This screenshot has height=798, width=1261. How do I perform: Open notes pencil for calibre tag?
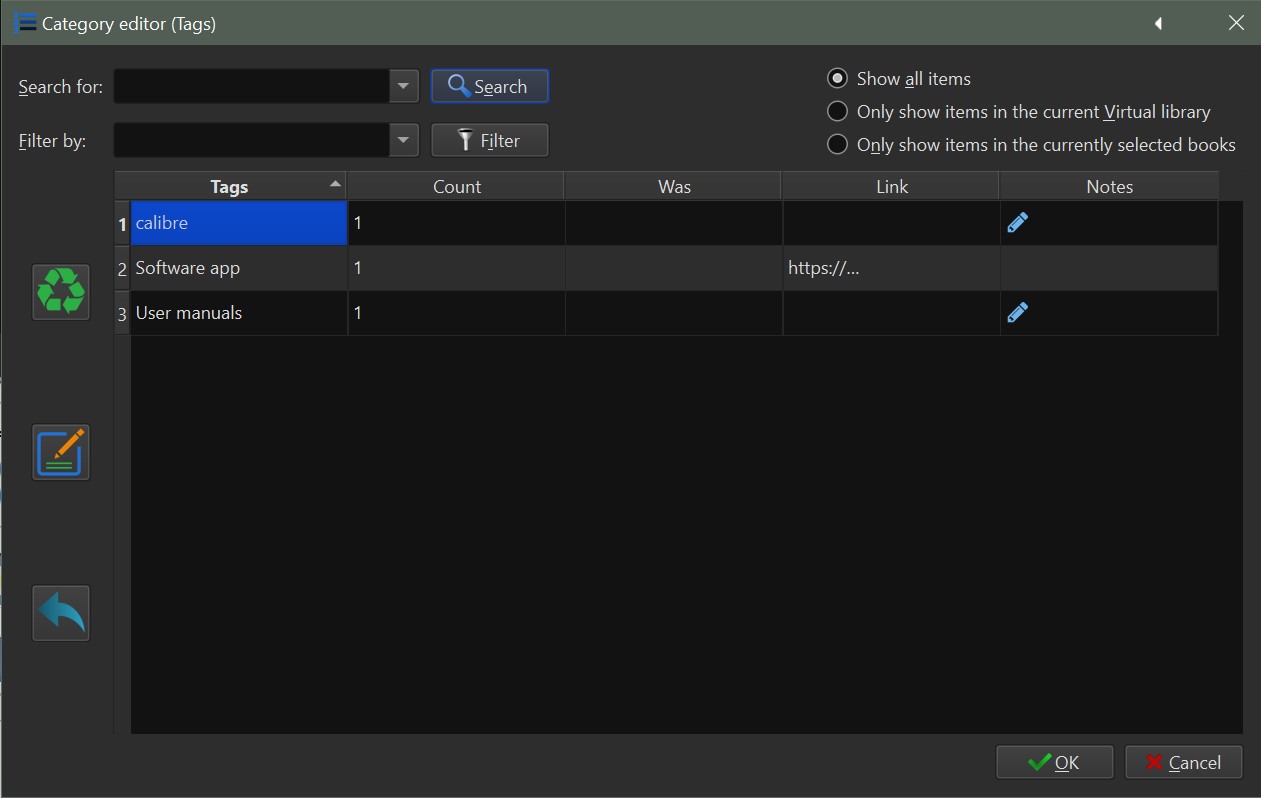coord(1017,223)
